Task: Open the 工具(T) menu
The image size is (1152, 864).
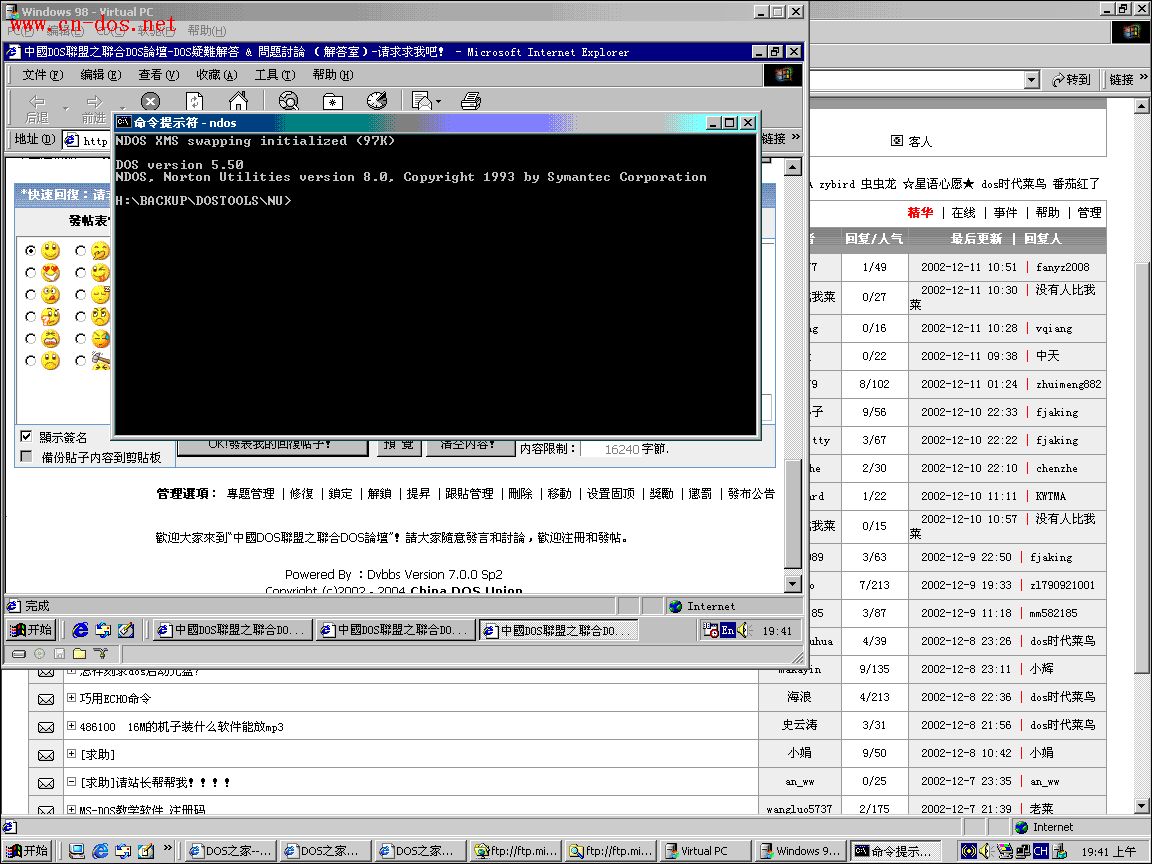Action: coord(275,74)
